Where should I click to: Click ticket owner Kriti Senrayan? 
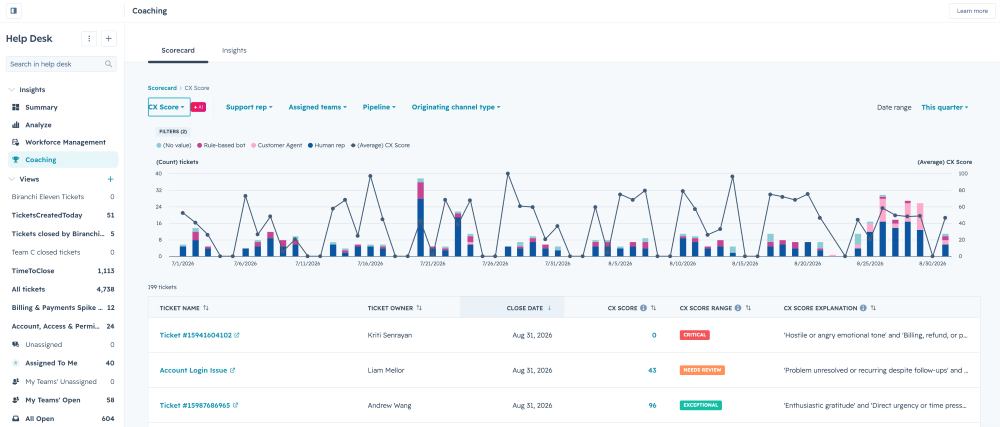click(x=390, y=335)
